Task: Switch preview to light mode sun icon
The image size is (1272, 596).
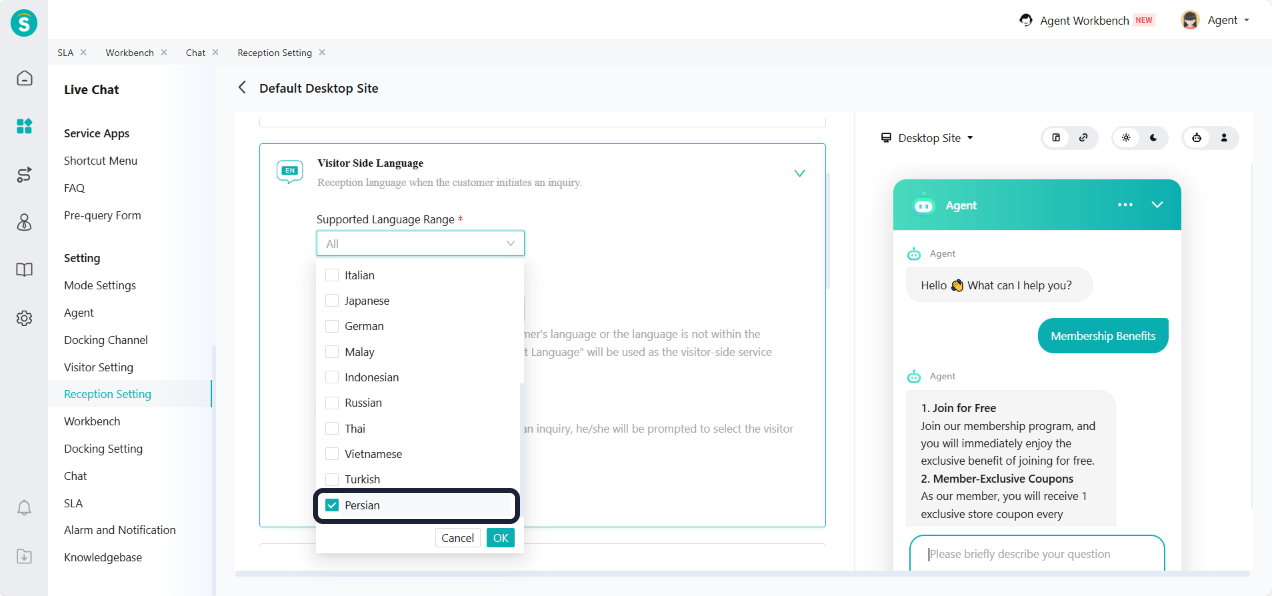Action: tap(1126, 138)
